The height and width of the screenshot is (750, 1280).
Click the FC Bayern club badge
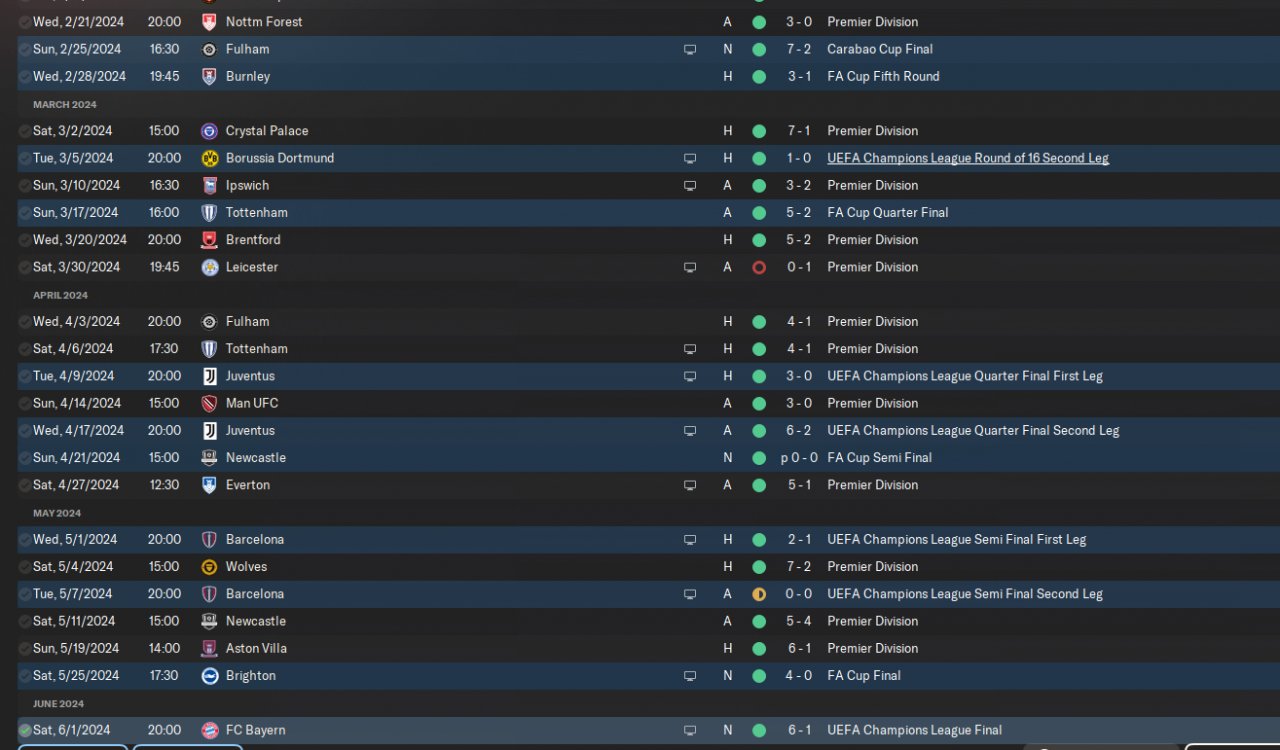pos(209,730)
